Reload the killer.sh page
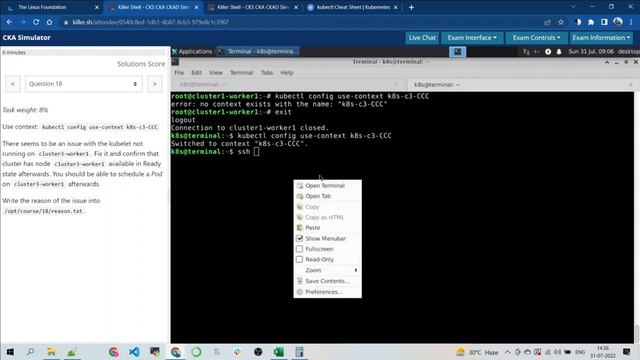The image size is (640, 360). point(36,22)
